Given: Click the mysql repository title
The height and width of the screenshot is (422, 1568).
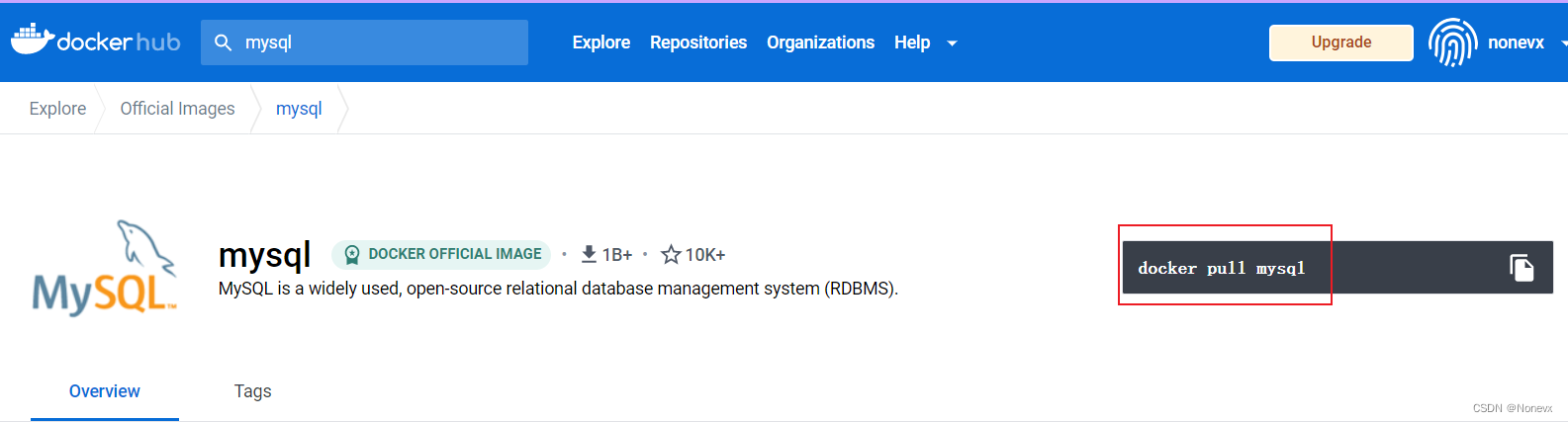Looking at the screenshot, I should tap(264, 255).
